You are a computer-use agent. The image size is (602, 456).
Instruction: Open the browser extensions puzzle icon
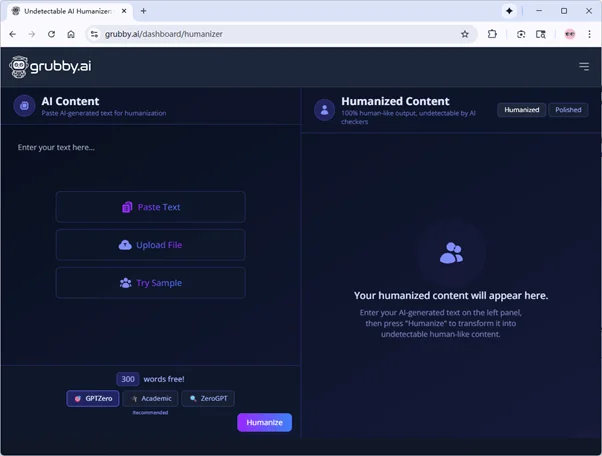tap(492, 34)
